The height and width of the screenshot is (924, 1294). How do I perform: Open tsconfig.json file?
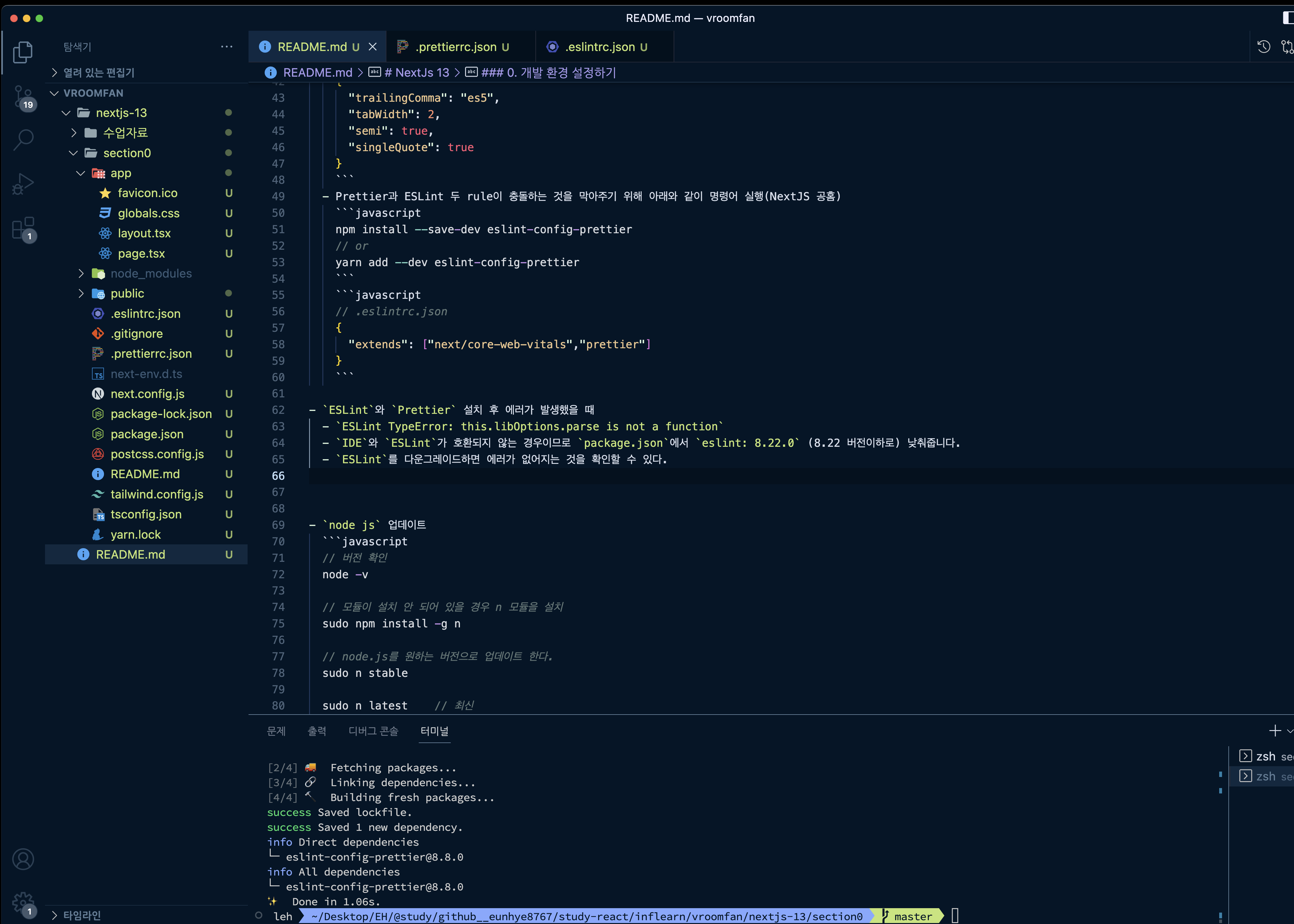[146, 514]
